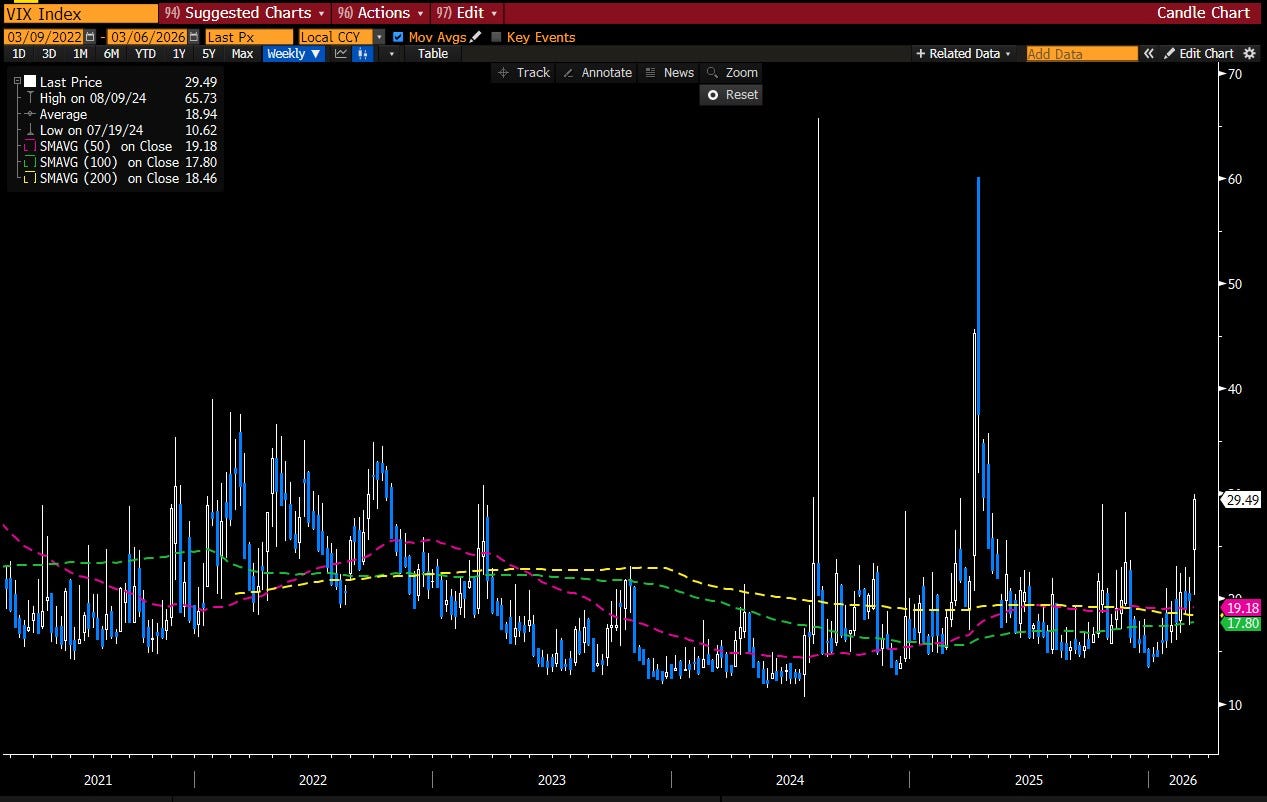1267x802 pixels.
Task: Open the Suggested Charts menu
Action: [x=244, y=13]
